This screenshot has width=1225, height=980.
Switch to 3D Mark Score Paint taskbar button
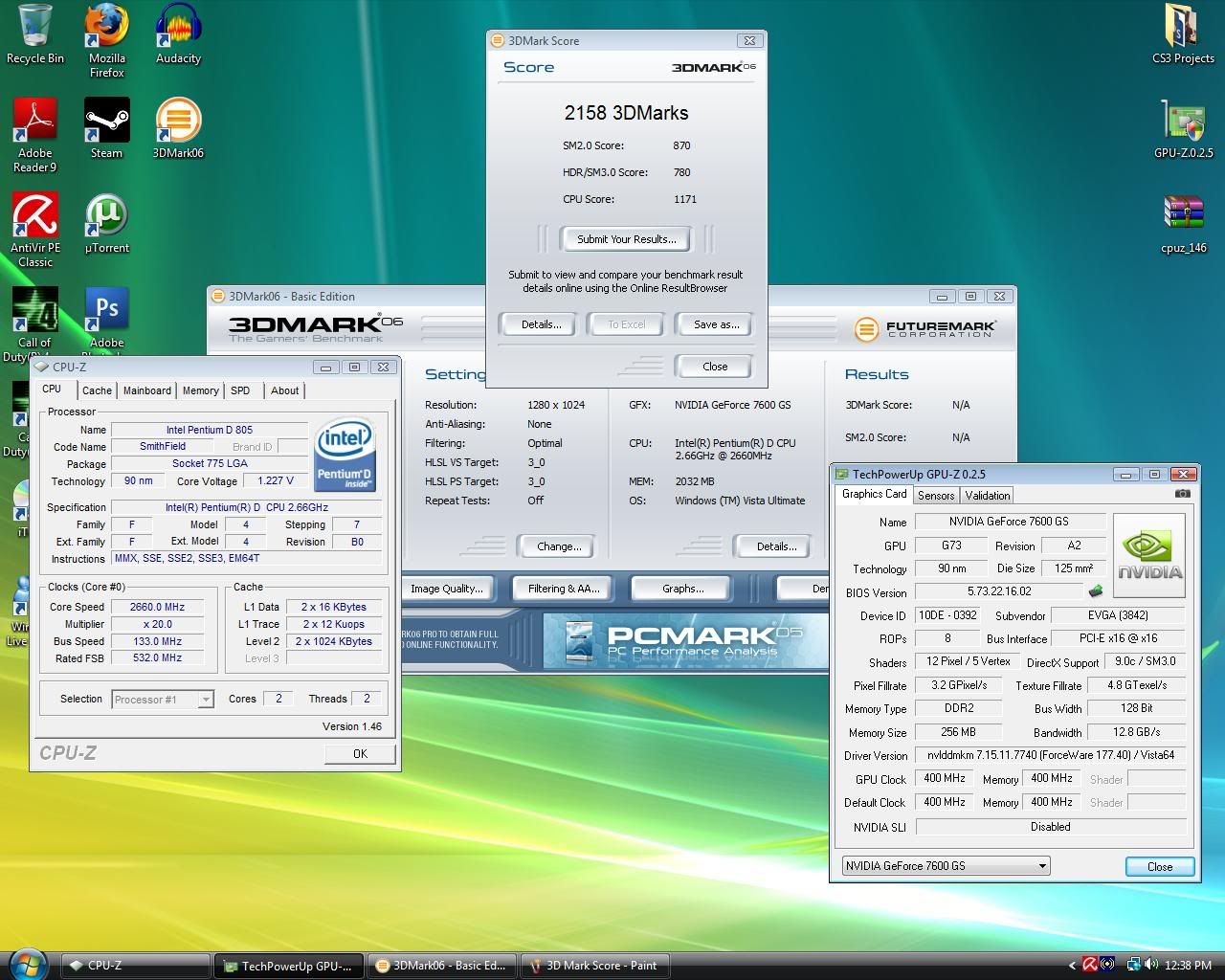[x=594, y=966]
